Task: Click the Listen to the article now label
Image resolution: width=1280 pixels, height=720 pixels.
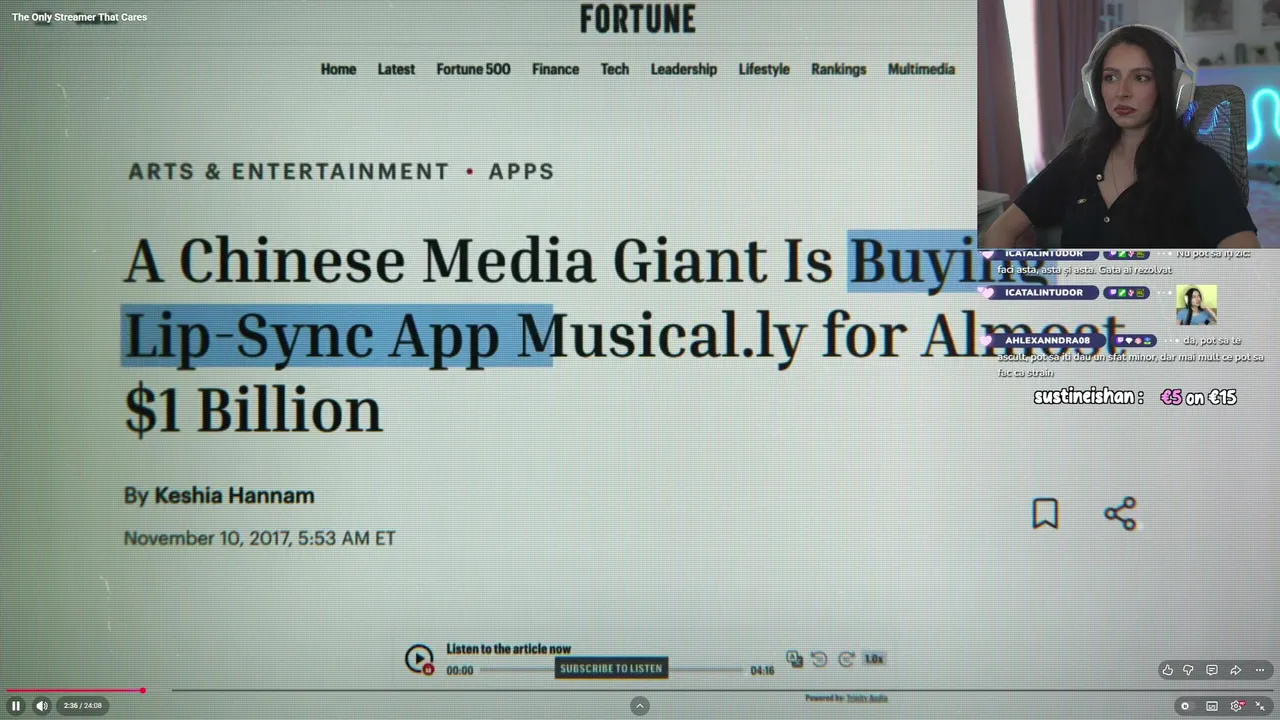Action: [509, 649]
